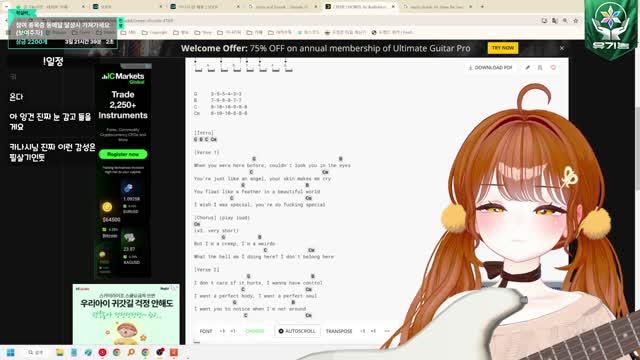The height and width of the screenshot is (360, 640).
Task: Click the bookmark star in the address bar
Action: tap(576, 20)
